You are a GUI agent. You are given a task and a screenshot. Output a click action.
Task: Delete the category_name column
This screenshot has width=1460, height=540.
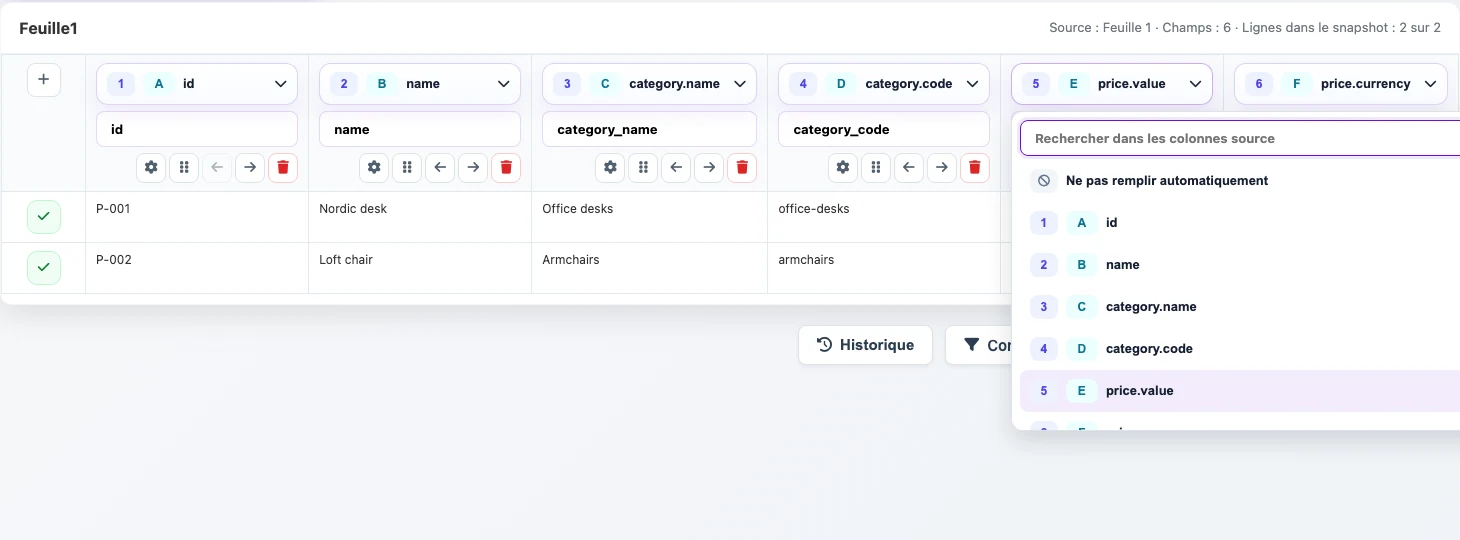click(742, 167)
